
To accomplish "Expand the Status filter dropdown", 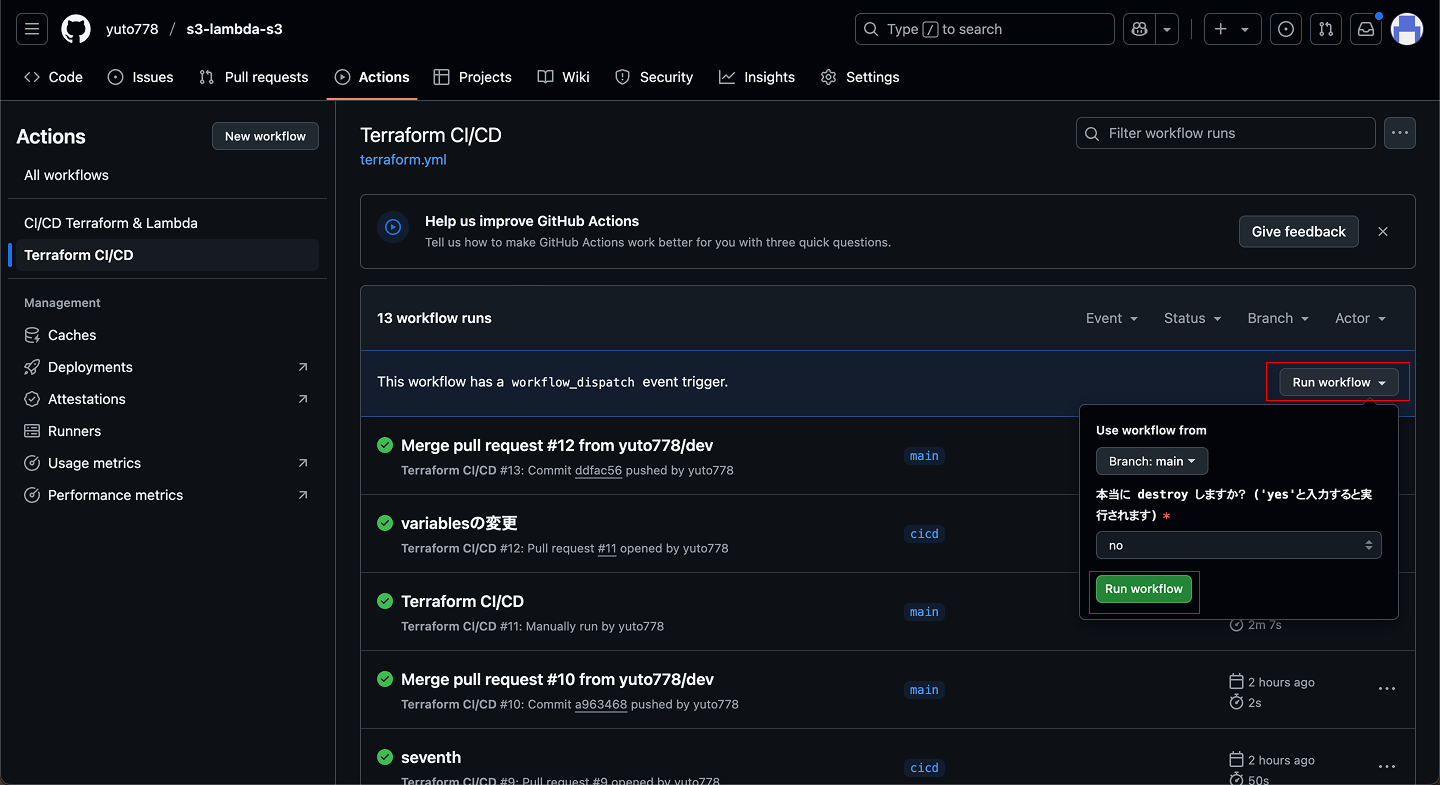I will point(1193,318).
